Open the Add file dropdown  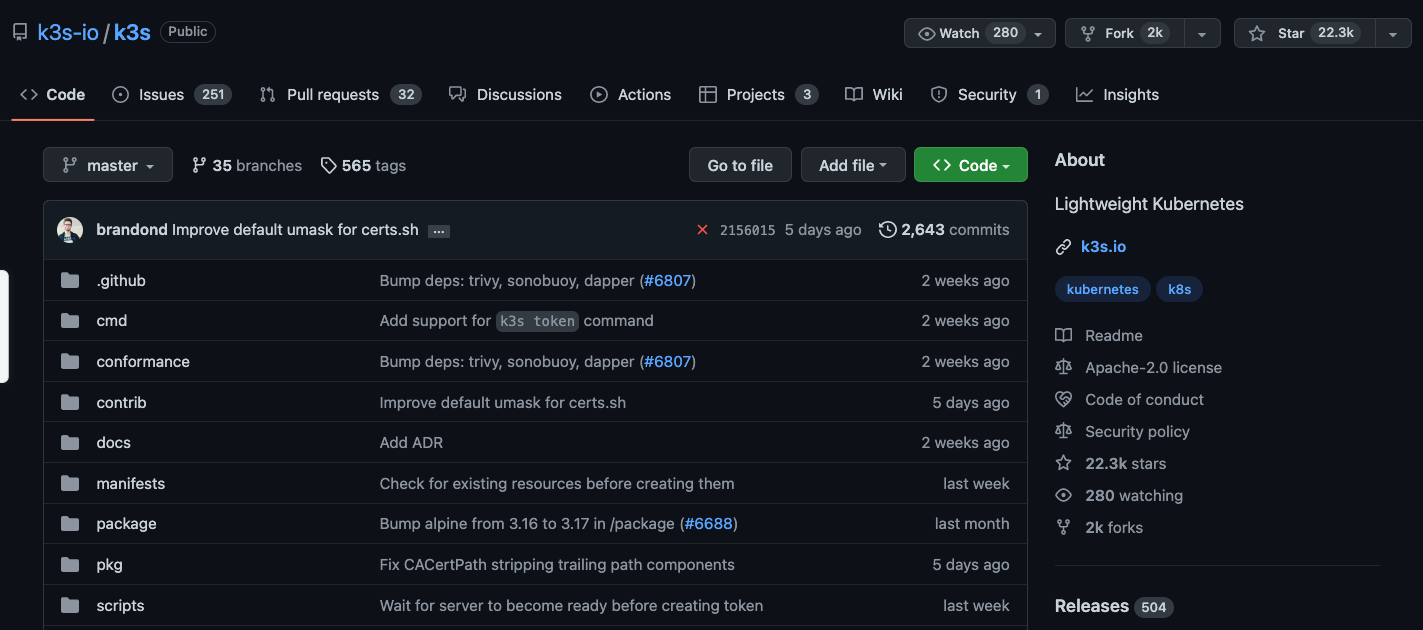tap(853, 165)
